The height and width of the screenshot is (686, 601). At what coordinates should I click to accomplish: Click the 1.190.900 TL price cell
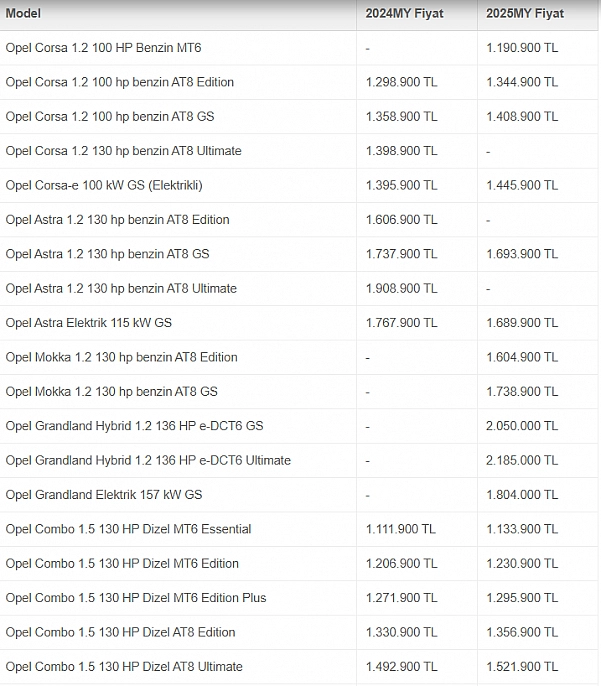[522, 48]
